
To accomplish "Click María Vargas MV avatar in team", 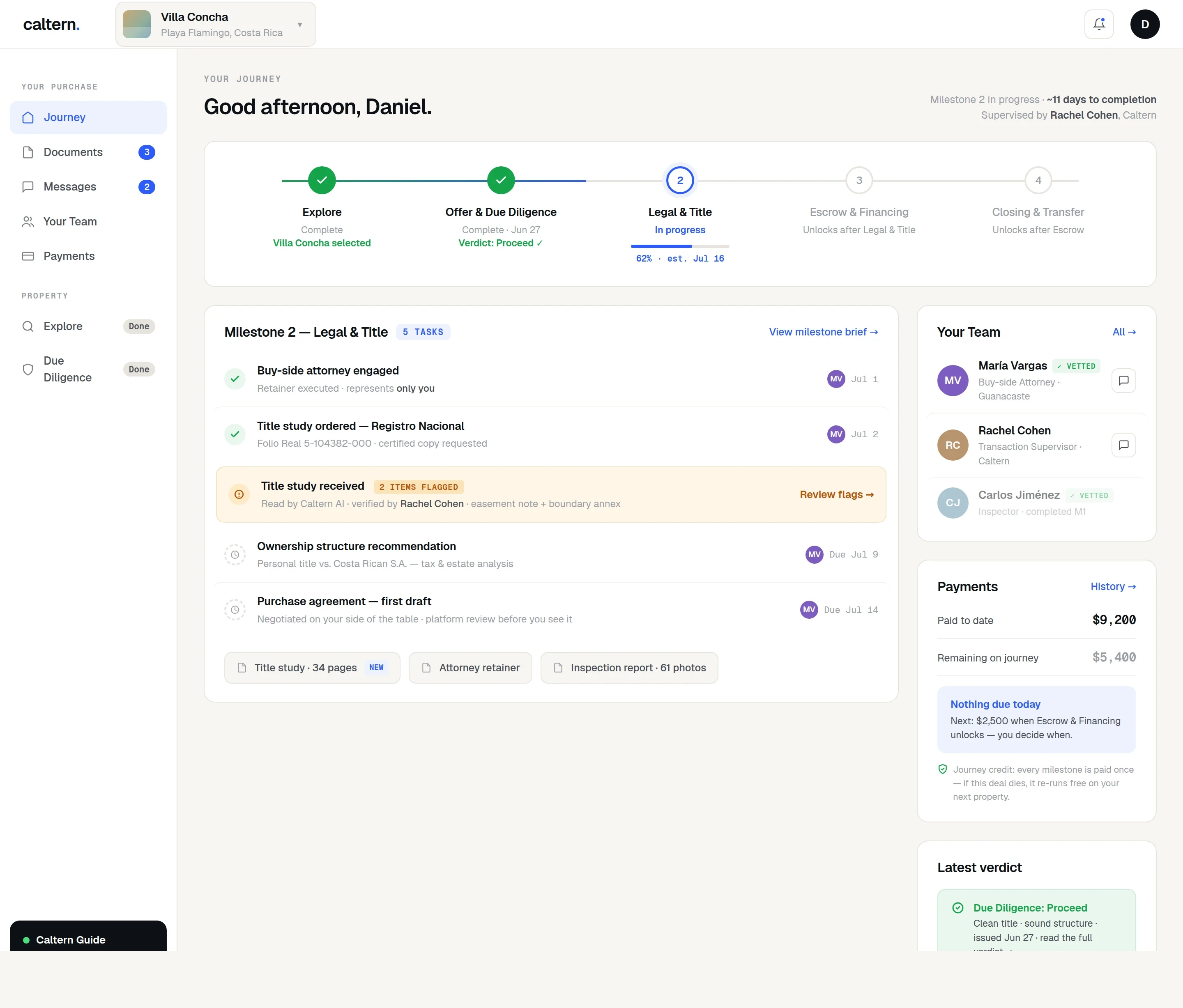I will click(952, 381).
